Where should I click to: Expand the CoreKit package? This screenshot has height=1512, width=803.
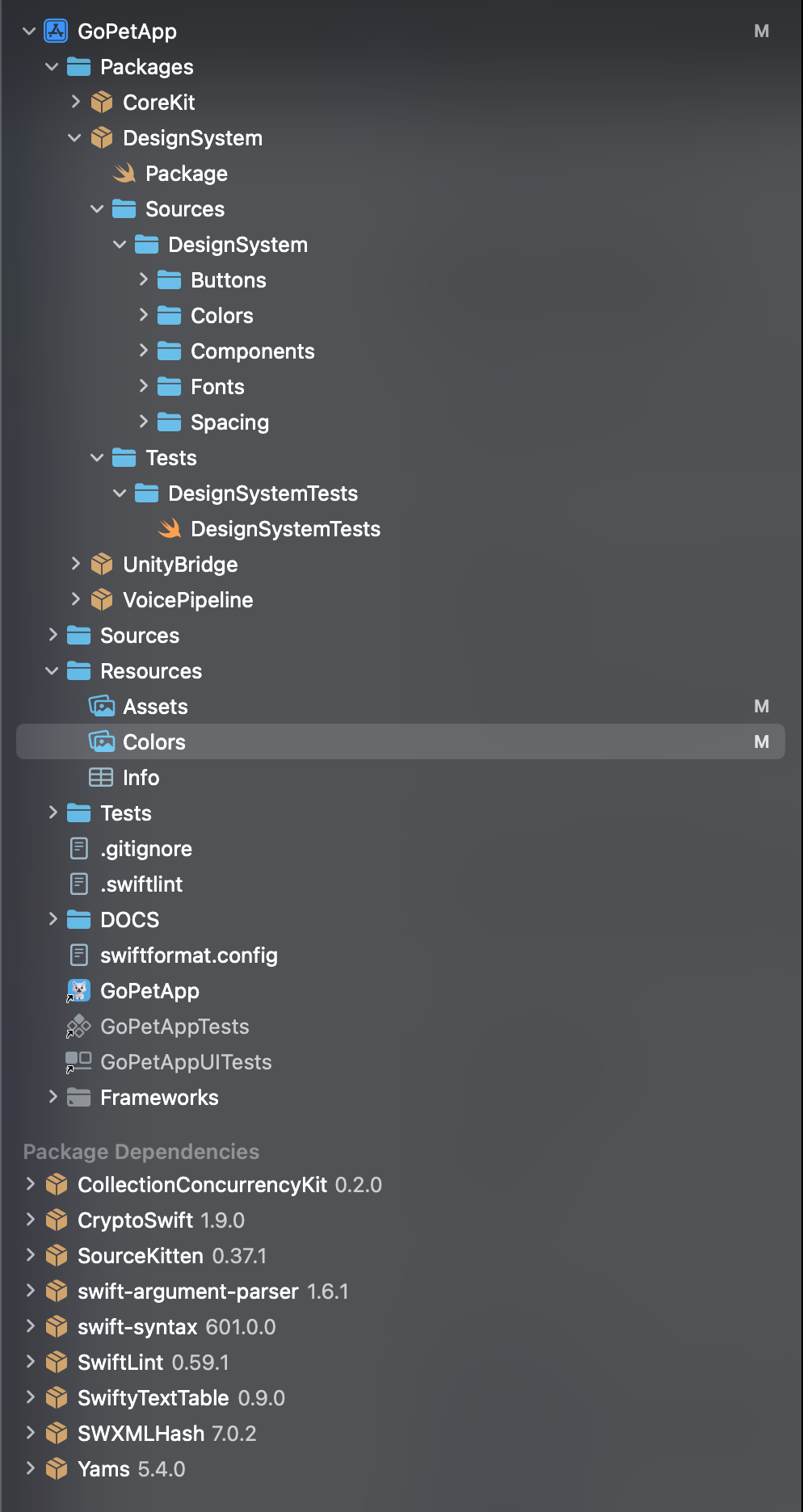click(x=75, y=102)
